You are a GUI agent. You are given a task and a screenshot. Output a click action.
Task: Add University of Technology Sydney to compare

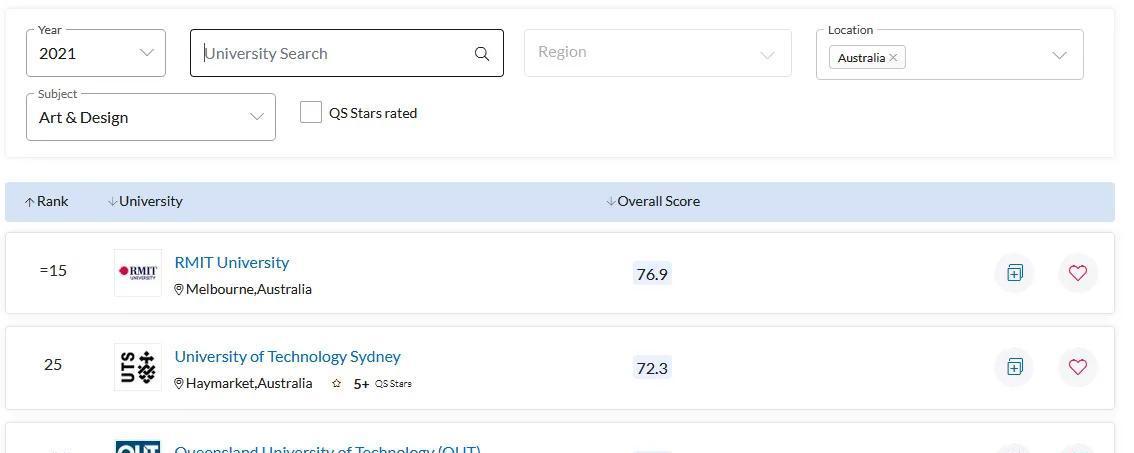click(x=1015, y=367)
